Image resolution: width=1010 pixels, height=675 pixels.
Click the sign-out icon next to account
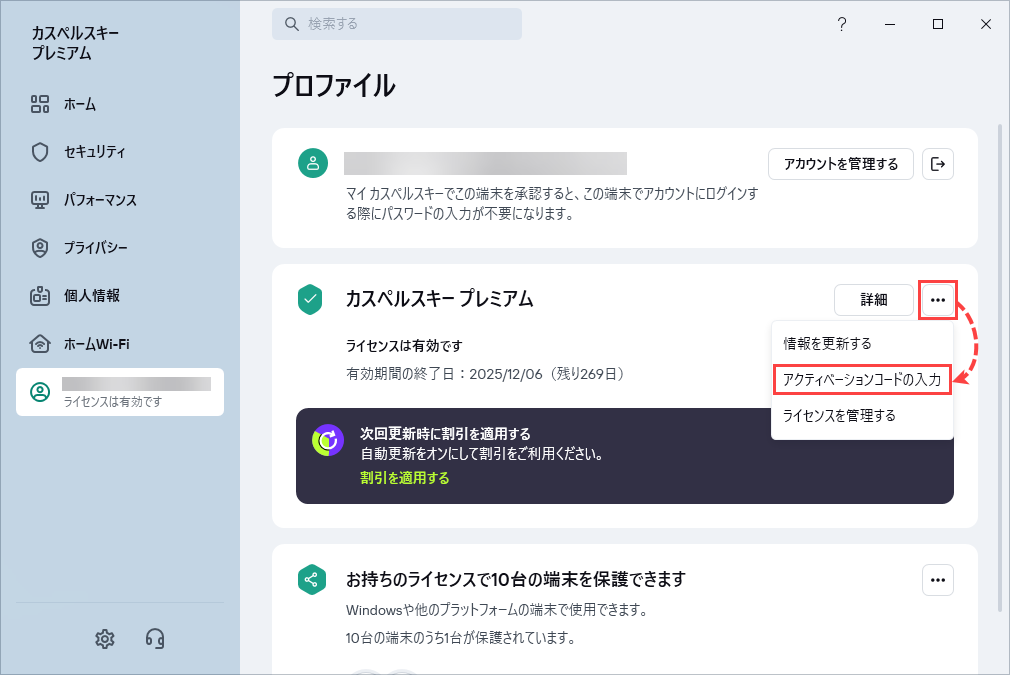tap(938, 164)
